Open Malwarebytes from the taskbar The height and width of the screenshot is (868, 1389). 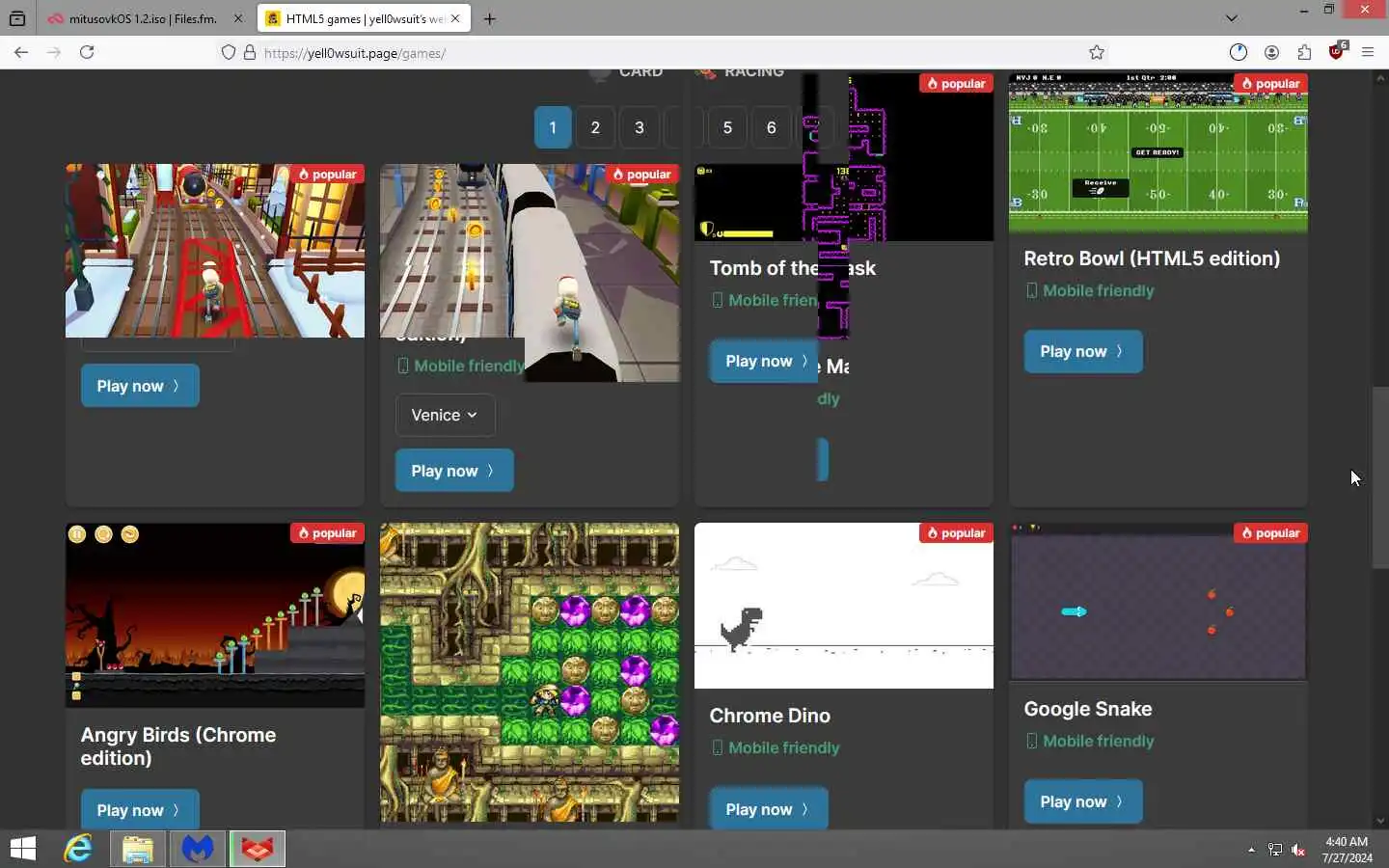(198, 849)
